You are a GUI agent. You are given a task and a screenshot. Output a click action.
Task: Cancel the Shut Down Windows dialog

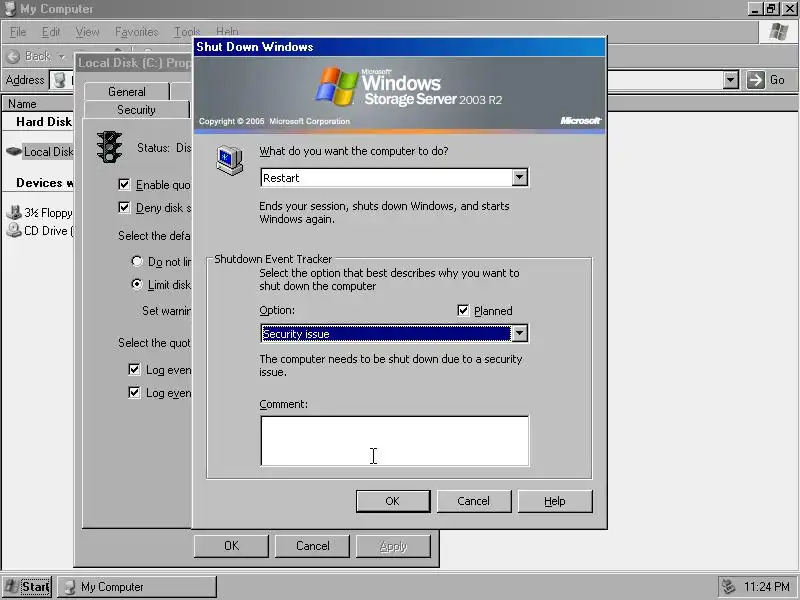(473, 501)
